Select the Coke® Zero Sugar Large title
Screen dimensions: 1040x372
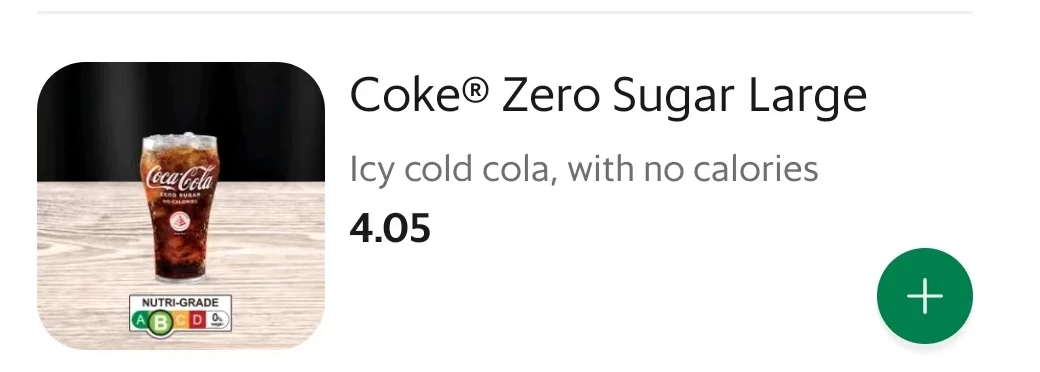608,96
